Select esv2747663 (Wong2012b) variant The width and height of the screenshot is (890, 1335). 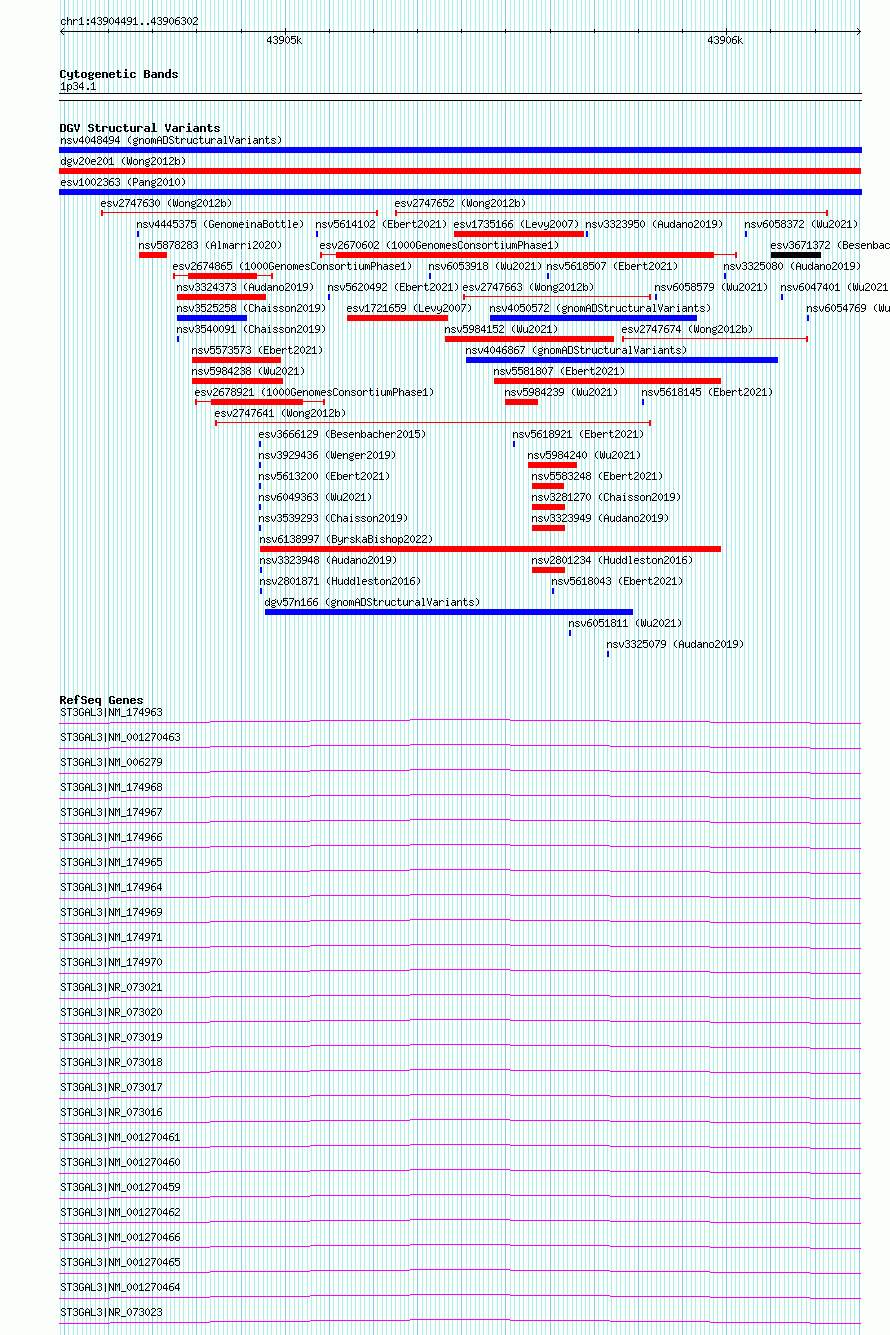(x=529, y=287)
